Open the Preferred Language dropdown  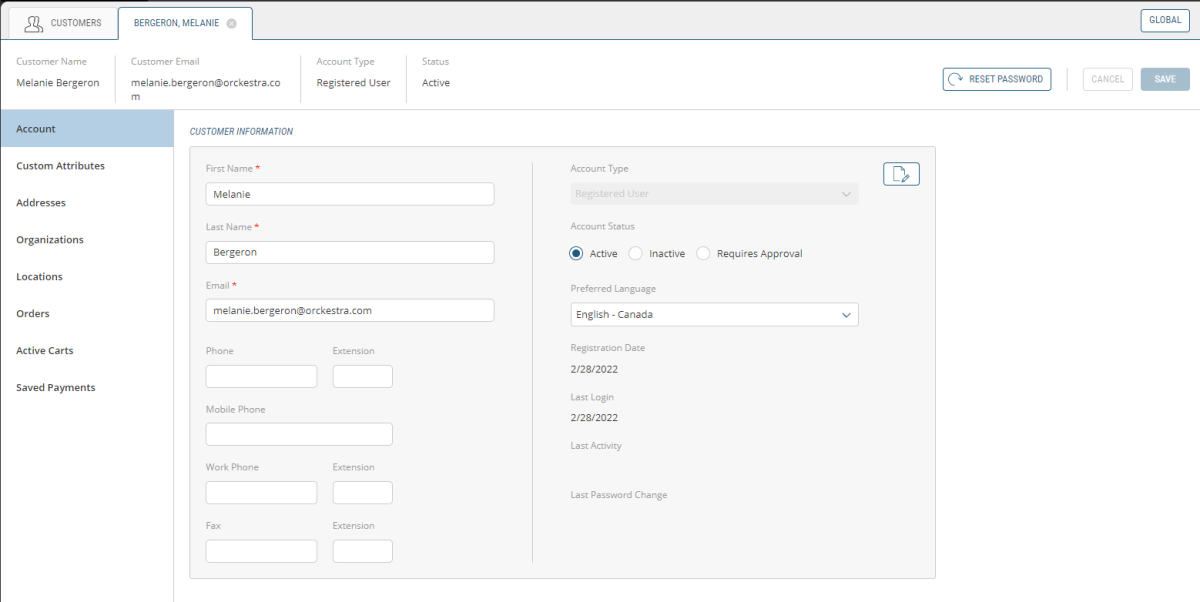pos(714,314)
